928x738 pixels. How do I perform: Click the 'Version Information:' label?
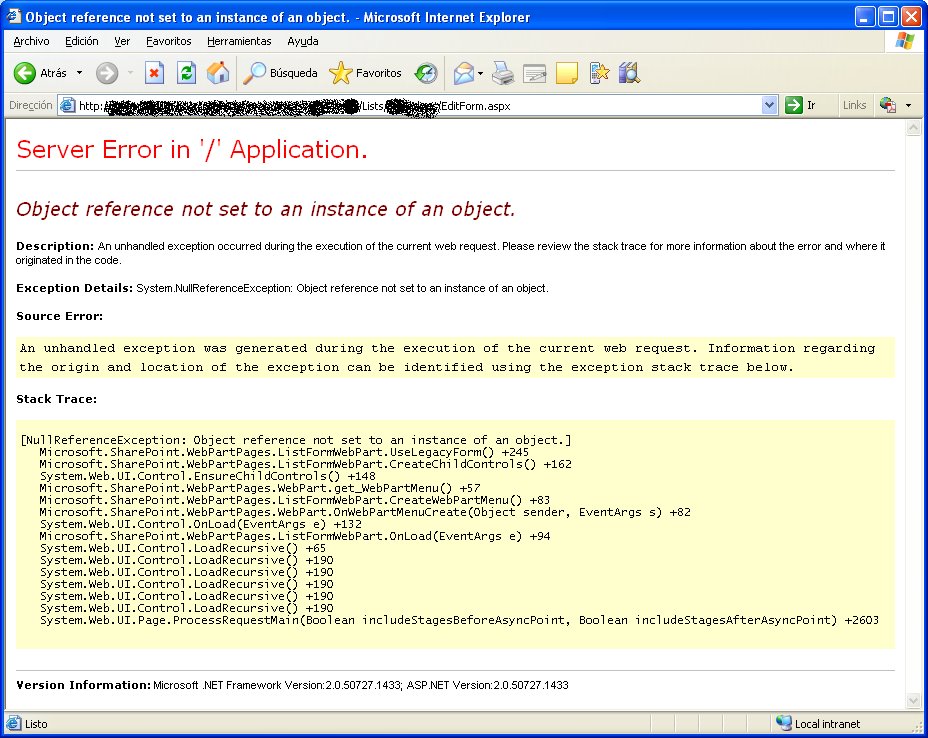tap(83, 685)
